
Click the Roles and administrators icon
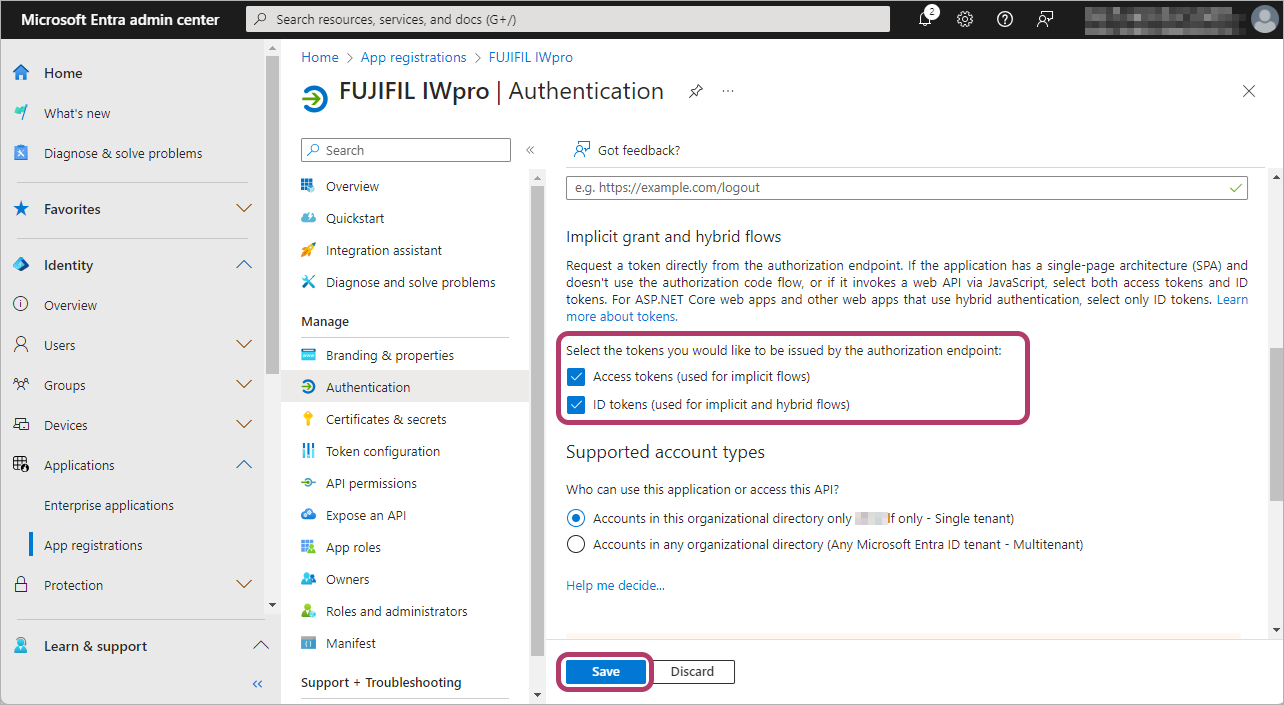[308, 611]
